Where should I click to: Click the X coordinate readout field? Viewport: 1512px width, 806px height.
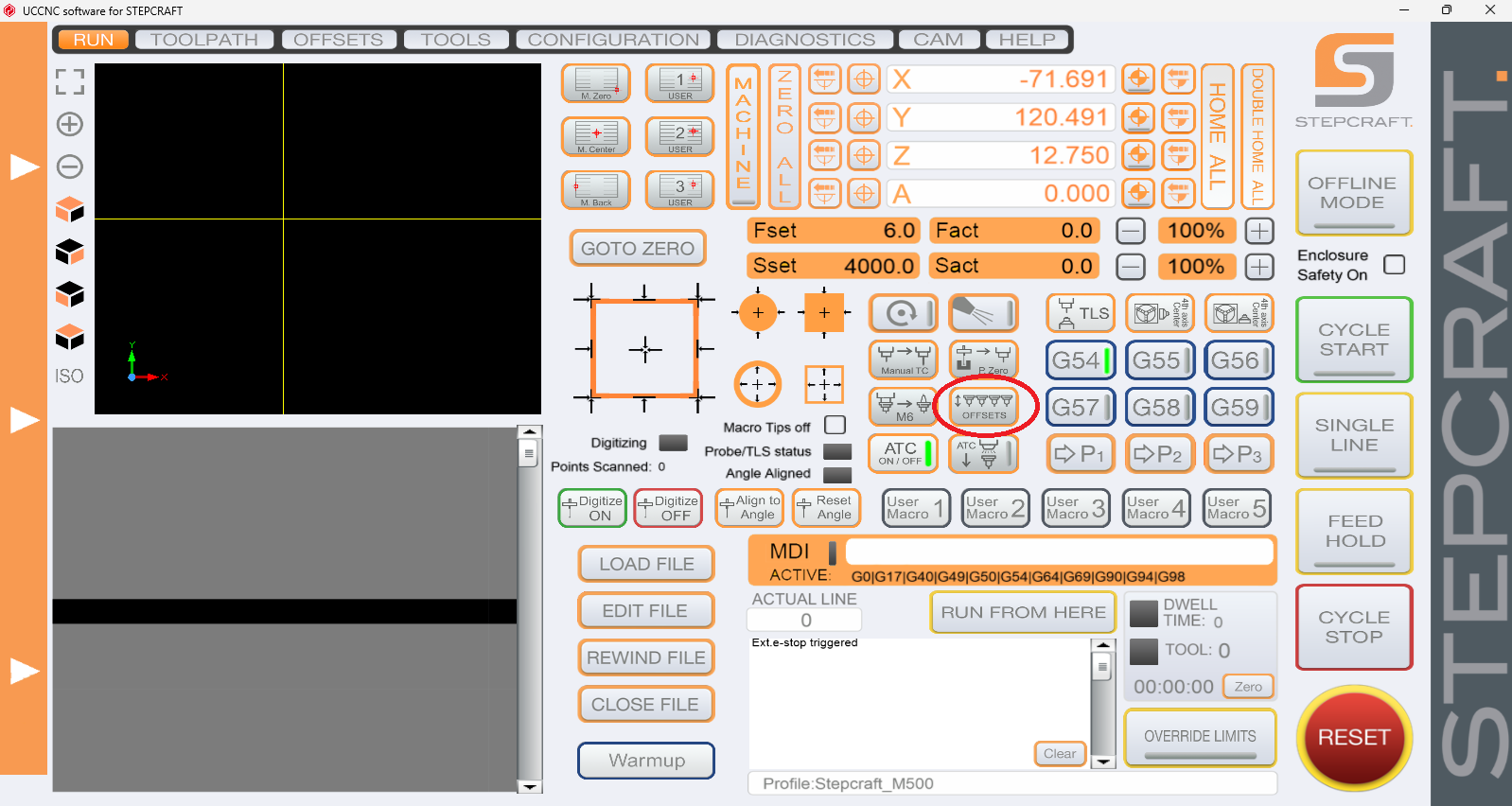[1001, 79]
